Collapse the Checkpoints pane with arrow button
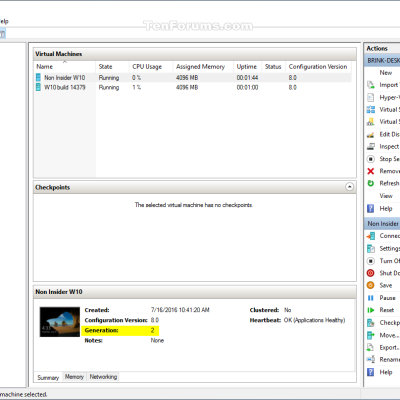Image resolution: width=400 pixels, height=400 pixels. coord(349,187)
